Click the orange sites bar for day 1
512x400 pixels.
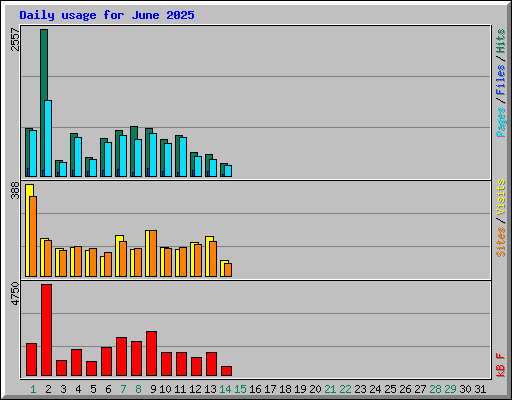pos(33,236)
